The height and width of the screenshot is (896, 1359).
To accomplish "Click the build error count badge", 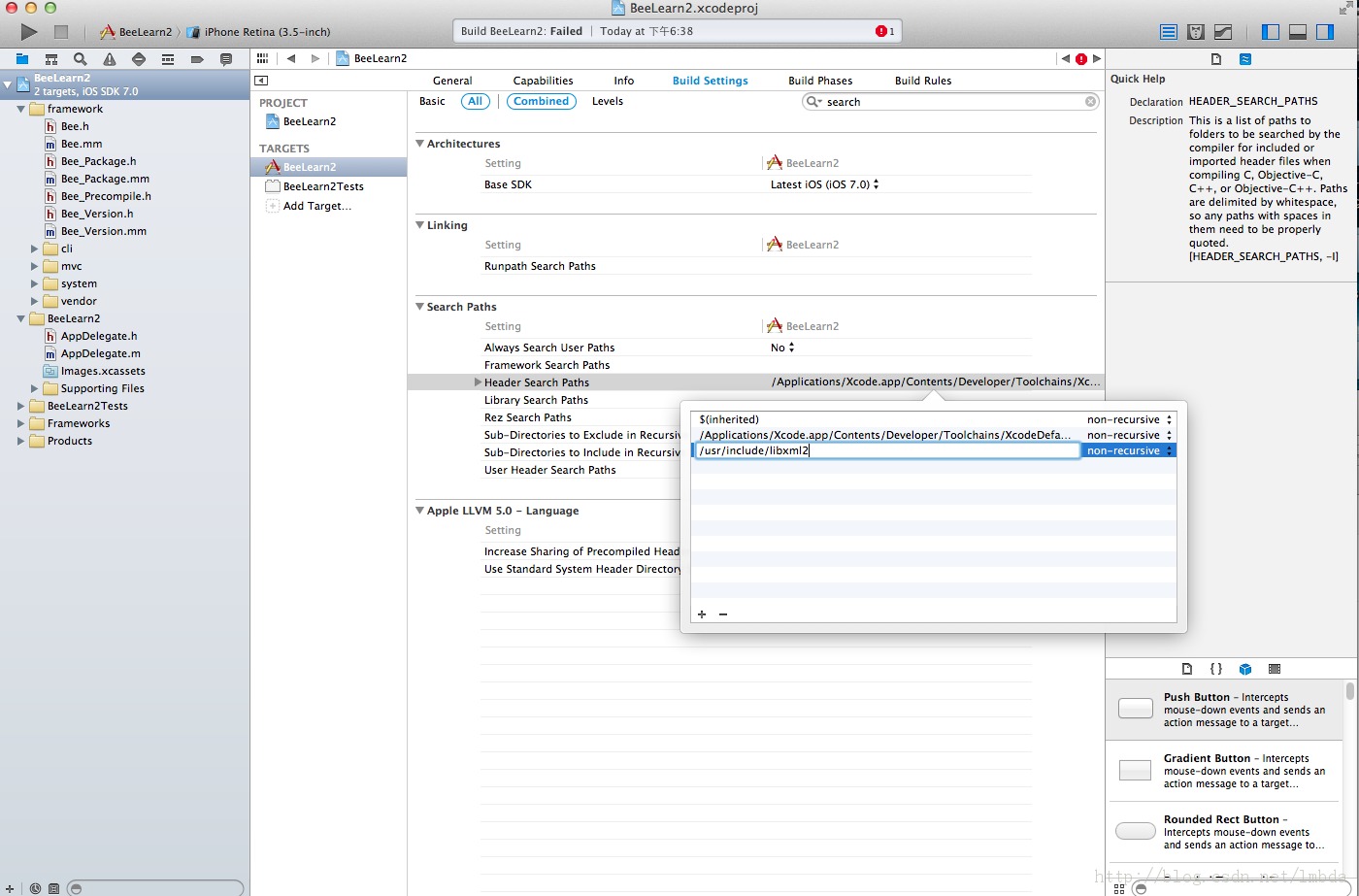I will pyautogui.click(x=884, y=31).
